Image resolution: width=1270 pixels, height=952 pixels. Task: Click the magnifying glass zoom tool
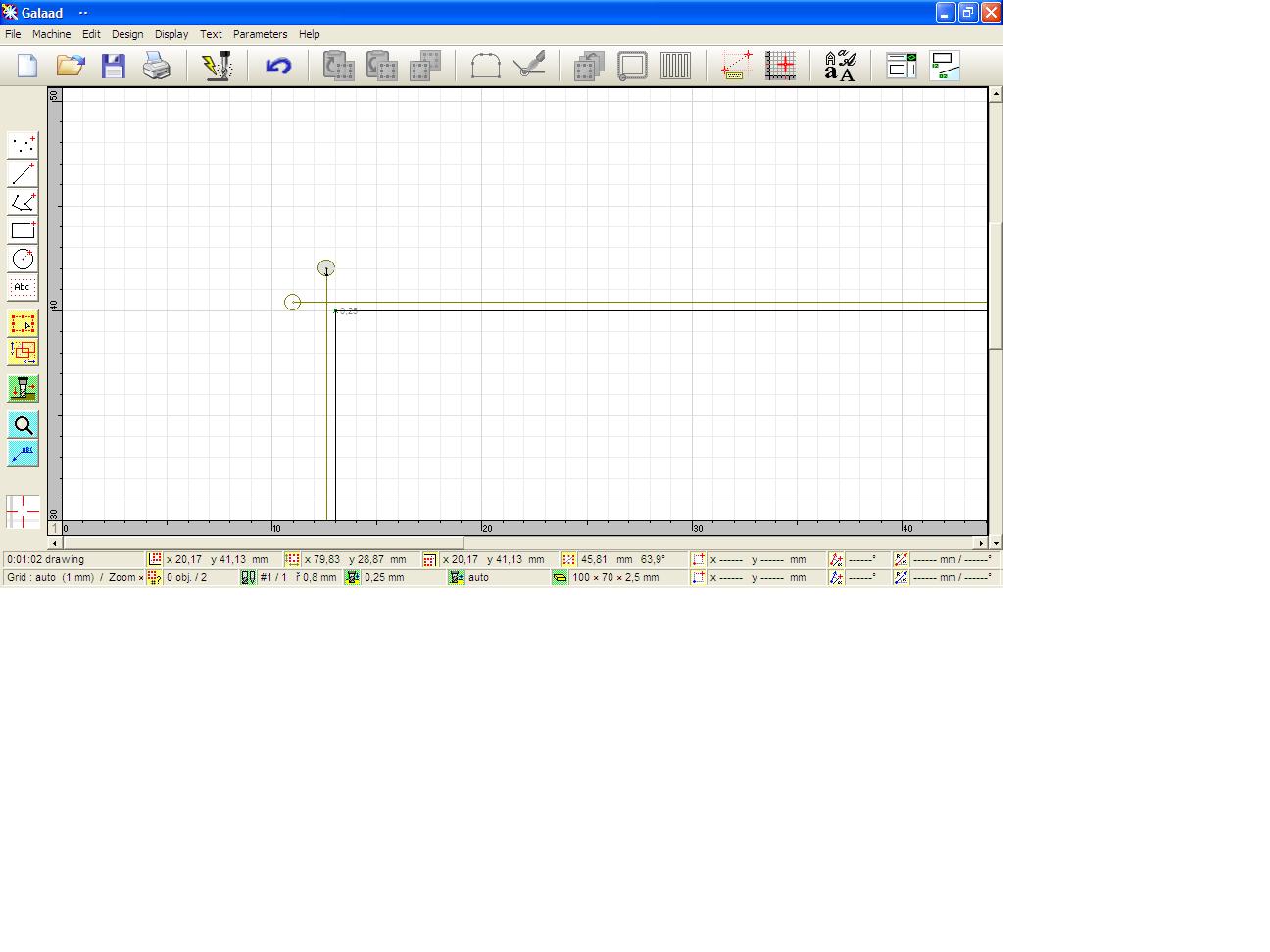tap(23, 425)
